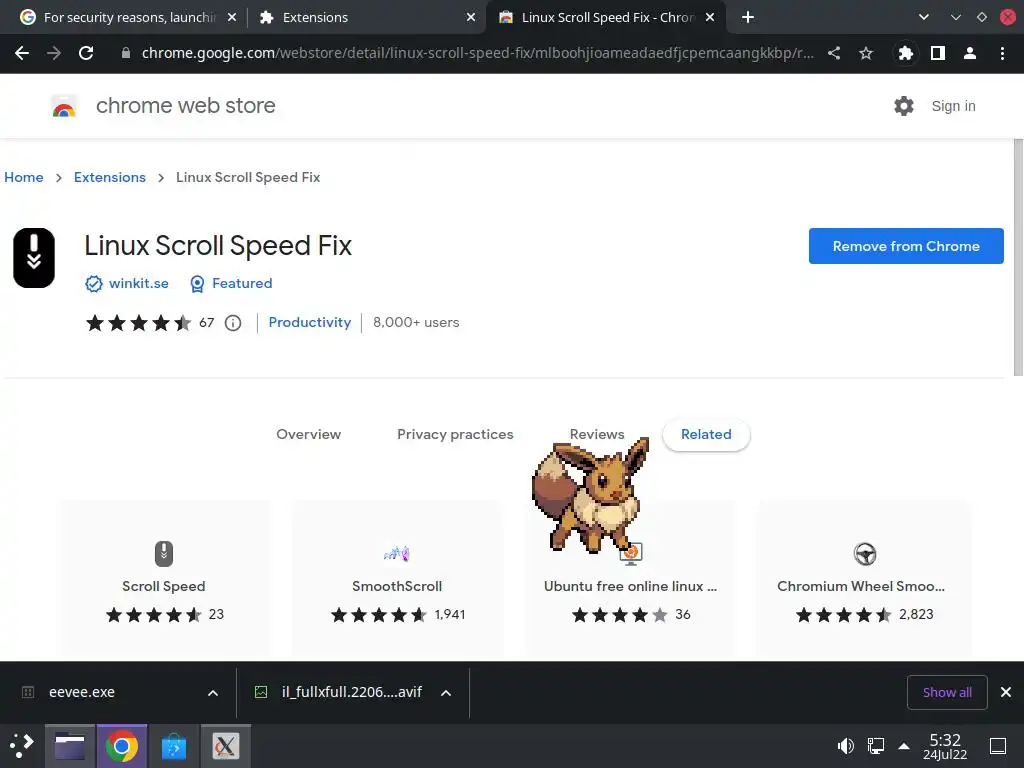Open the Extensions puzzle menu
The width and height of the screenshot is (1024, 768).
coord(905,54)
